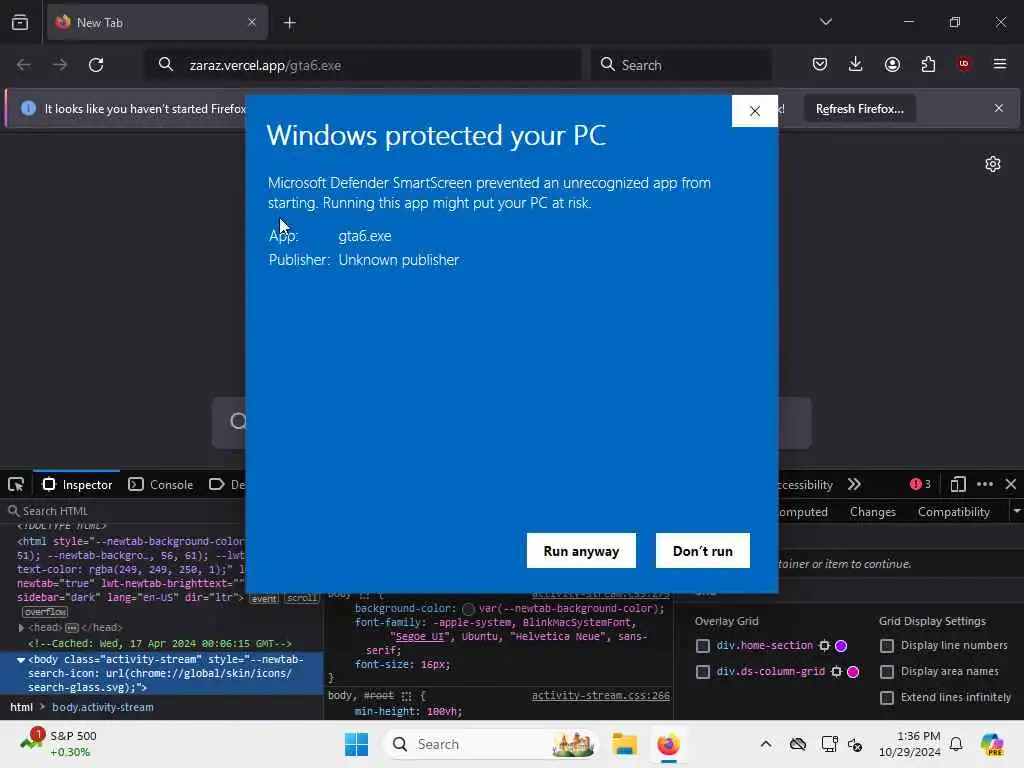Open the Firefox account icon
1024x768 pixels.
892,64
